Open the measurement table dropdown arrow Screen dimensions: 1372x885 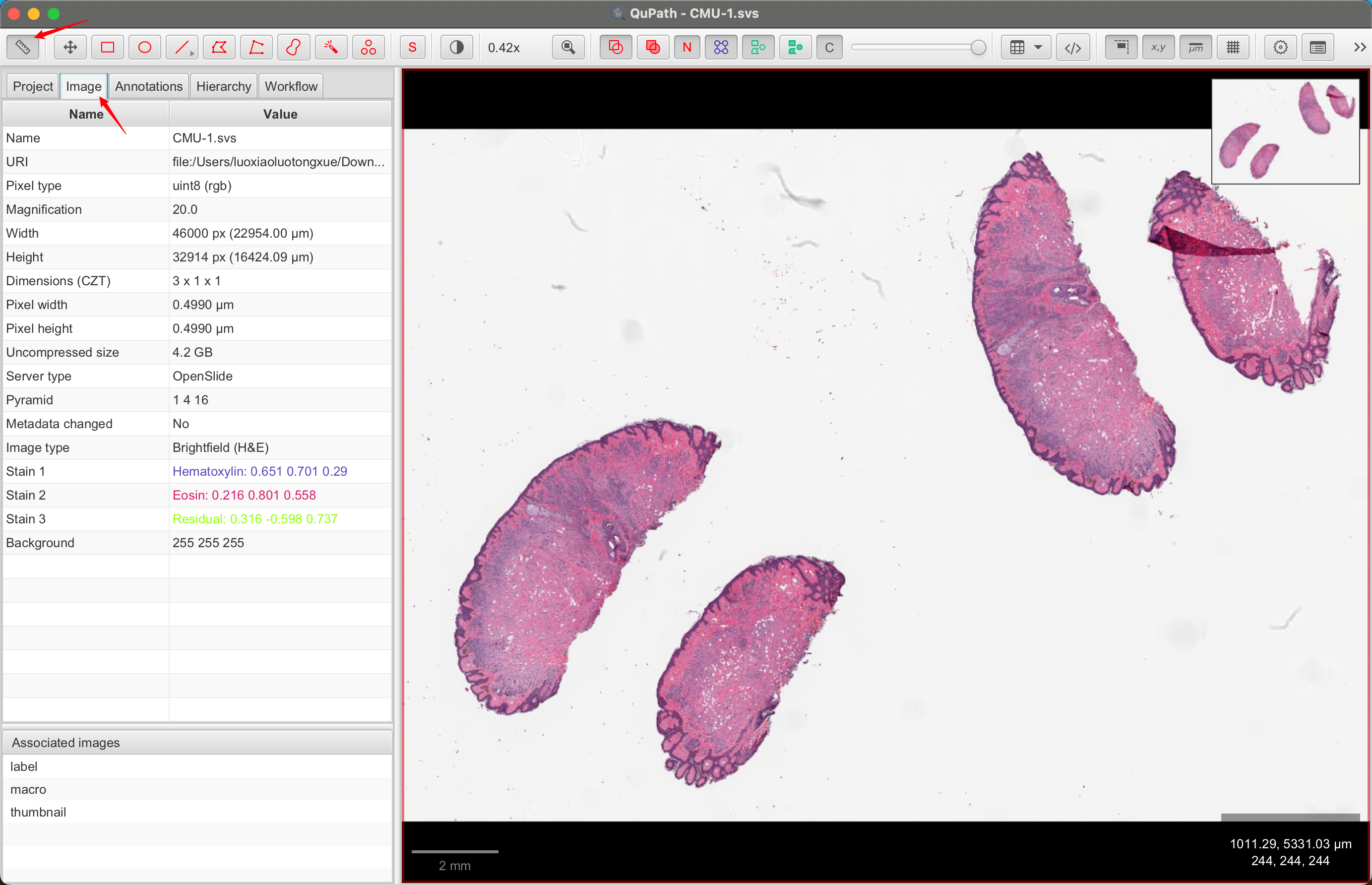click(x=1038, y=47)
